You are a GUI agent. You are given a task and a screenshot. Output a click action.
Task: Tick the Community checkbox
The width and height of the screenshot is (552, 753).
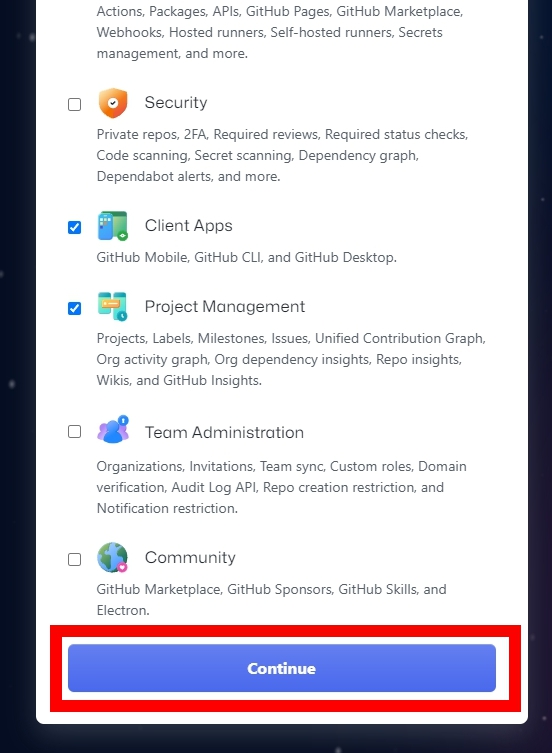point(74,559)
